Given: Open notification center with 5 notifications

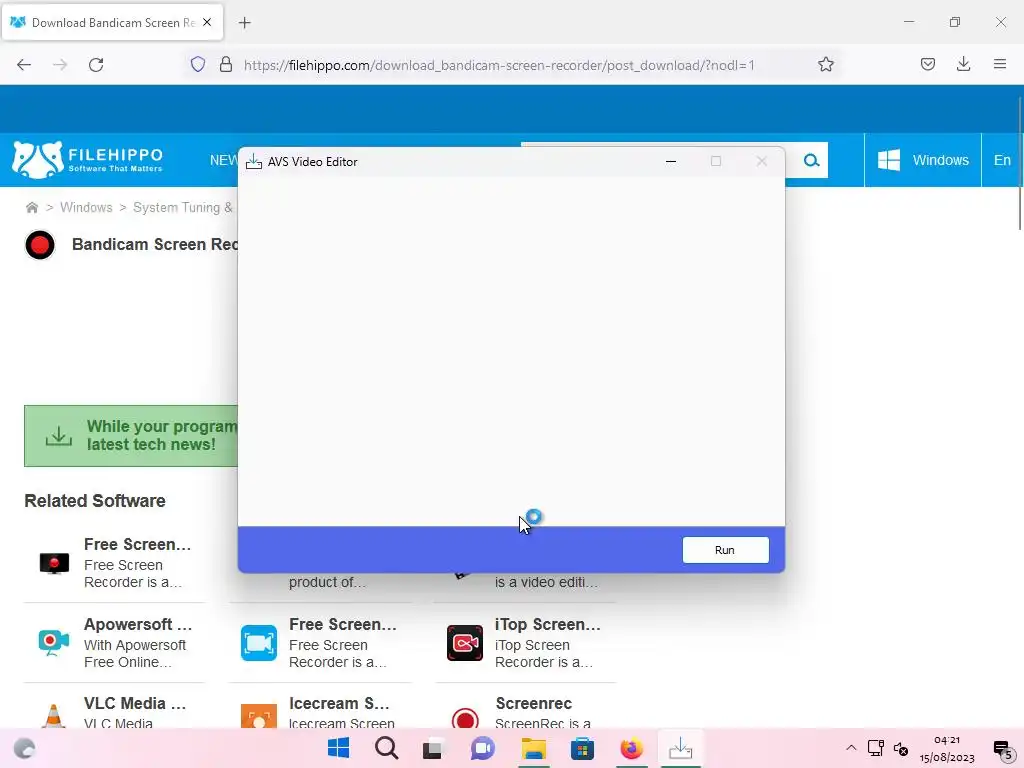Looking at the screenshot, I should pos(1003,749).
